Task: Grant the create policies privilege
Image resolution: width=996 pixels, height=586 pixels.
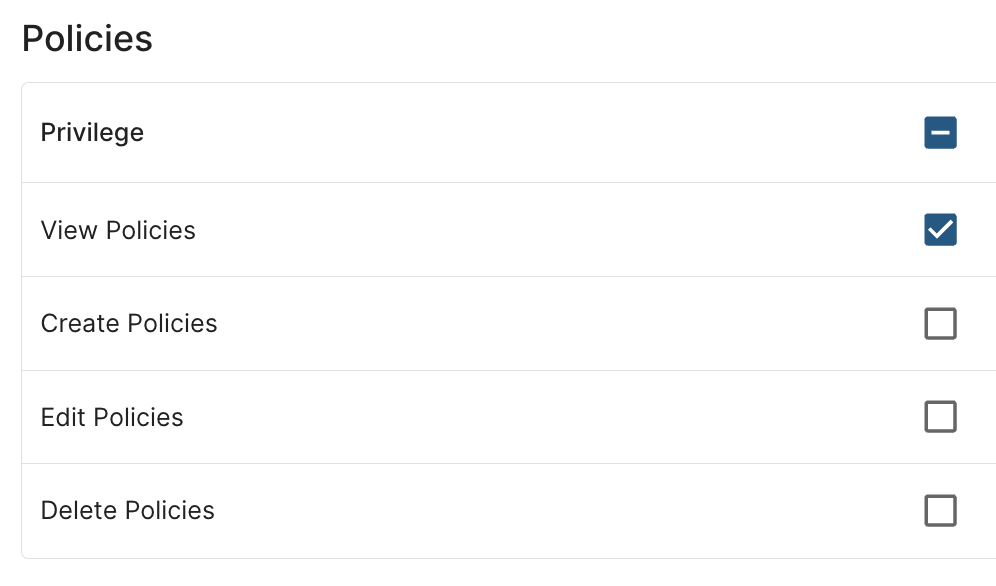Action: (x=940, y=324)
